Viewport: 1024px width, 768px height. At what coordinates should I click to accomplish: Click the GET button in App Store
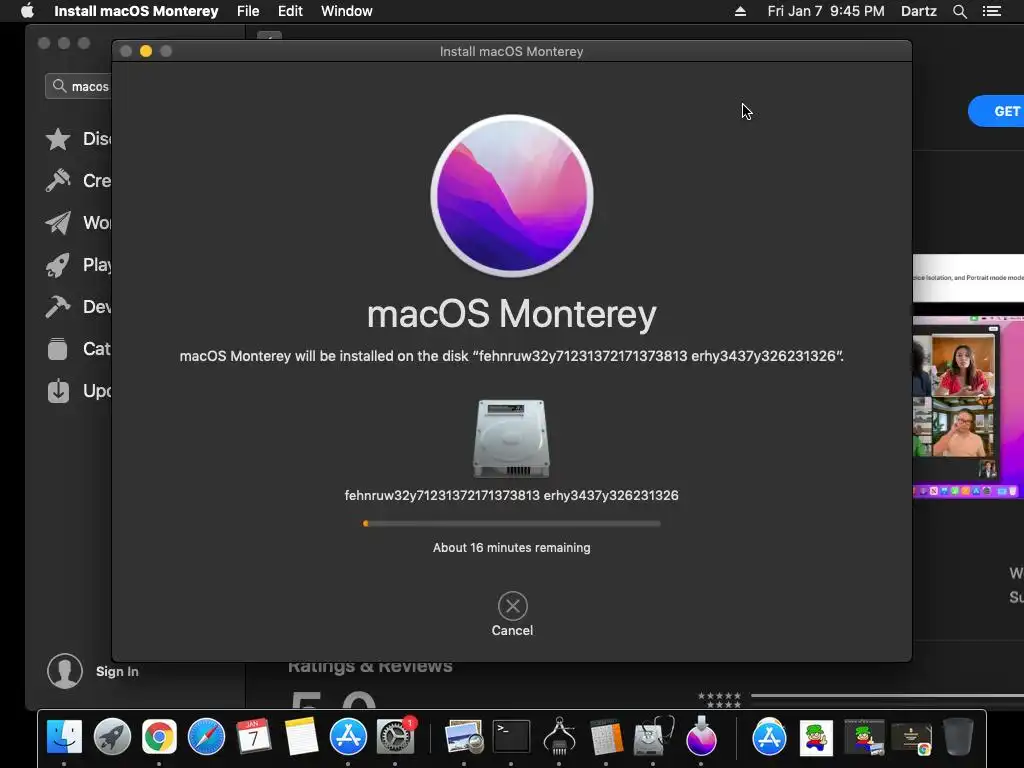pos(997,111)
